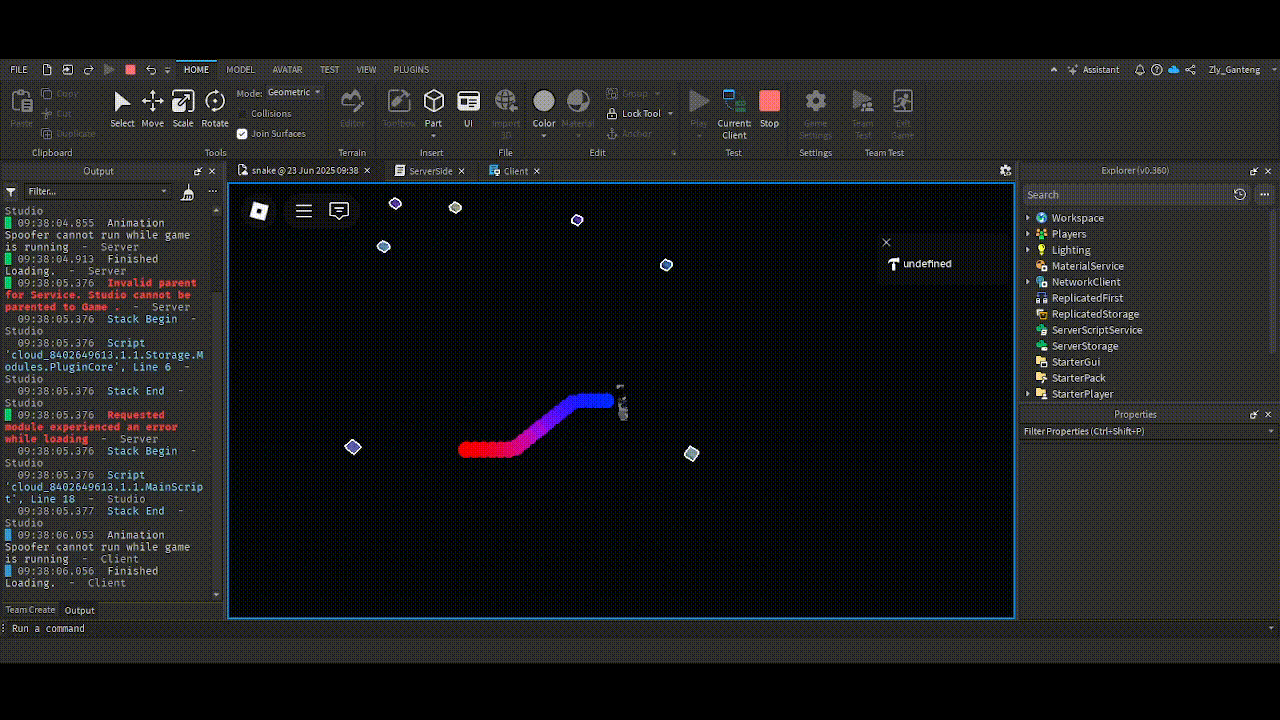Screen dimensions: 1280x720
Task: Open the notifications bell
Action: coord(1140,70)
